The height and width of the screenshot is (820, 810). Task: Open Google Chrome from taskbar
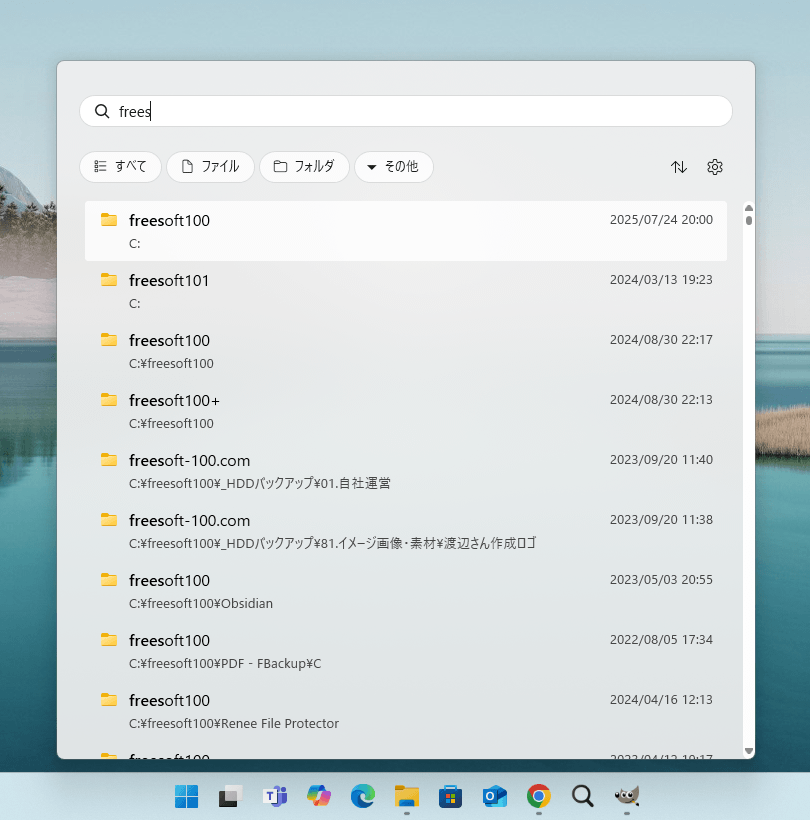tap(539, 796)
